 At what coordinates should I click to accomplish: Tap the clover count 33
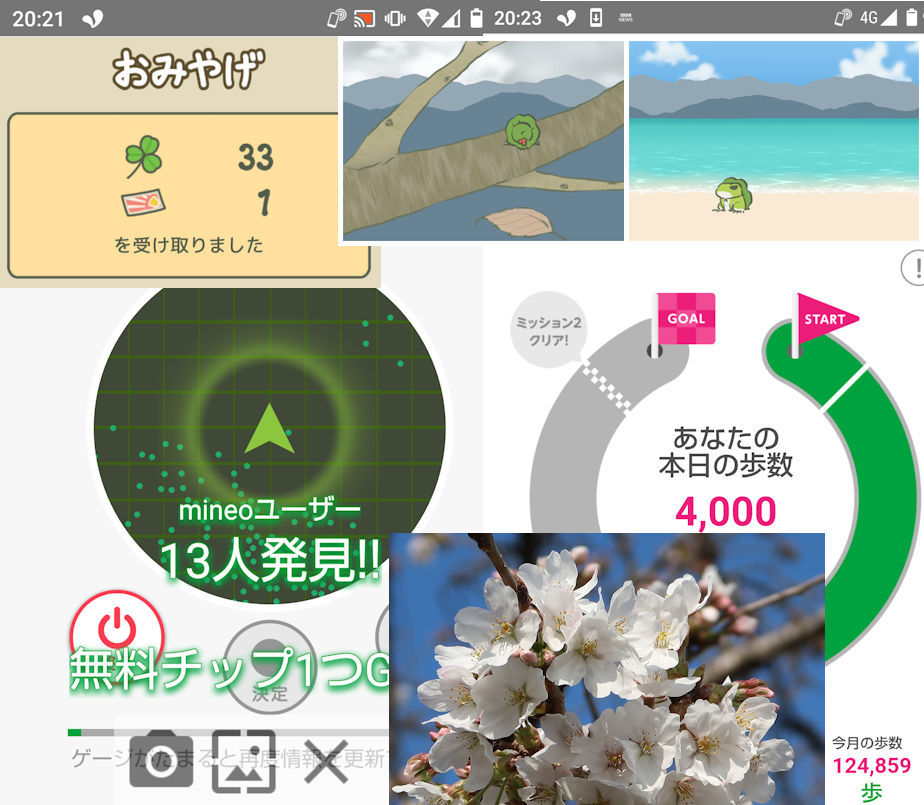(x=255, y=157)
